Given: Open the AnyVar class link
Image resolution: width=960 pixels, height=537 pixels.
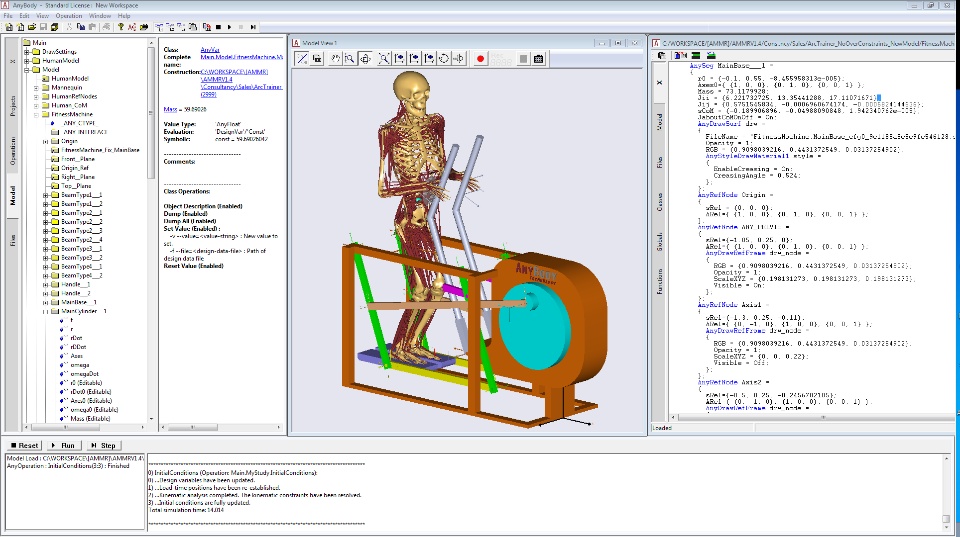Looking at the screenshot, I should pos(209,50).
